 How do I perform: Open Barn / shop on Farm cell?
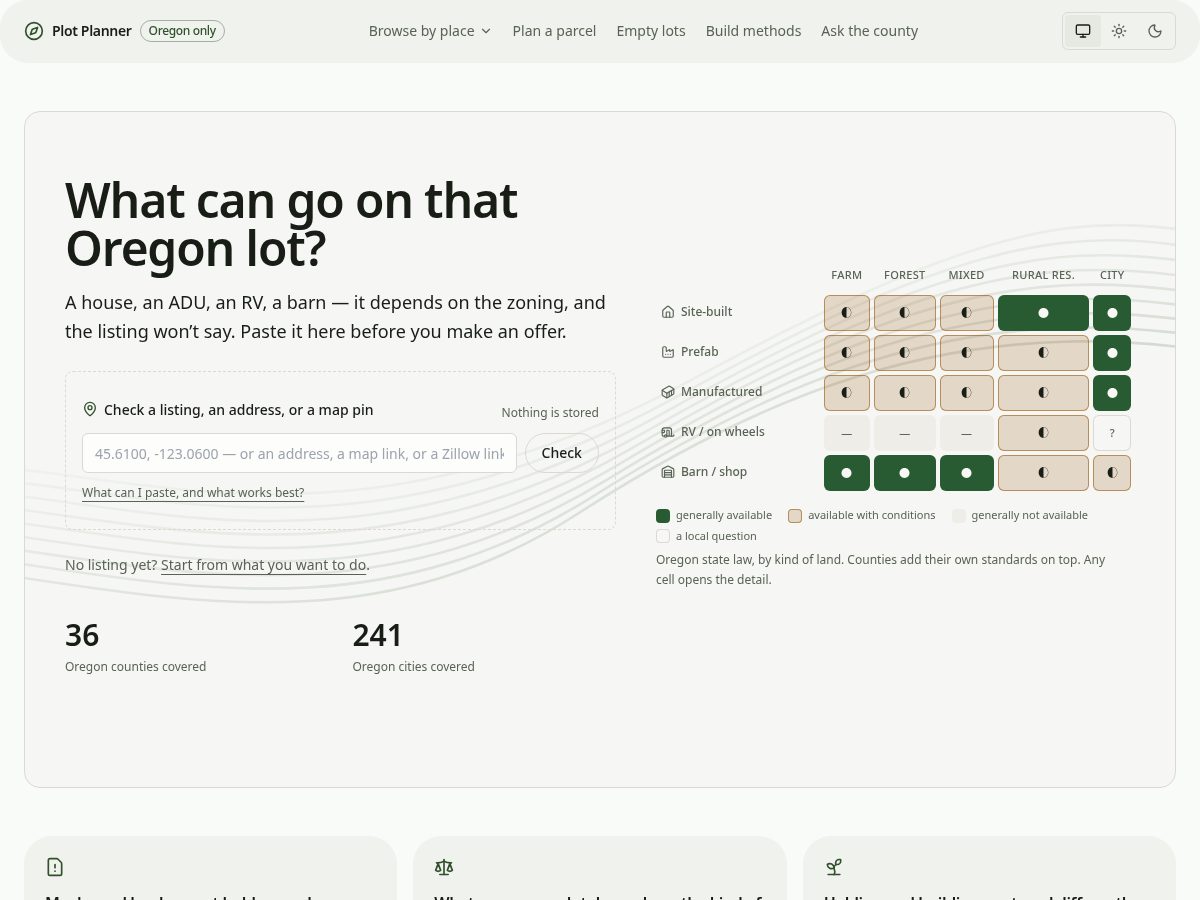[x=847, y=473]
